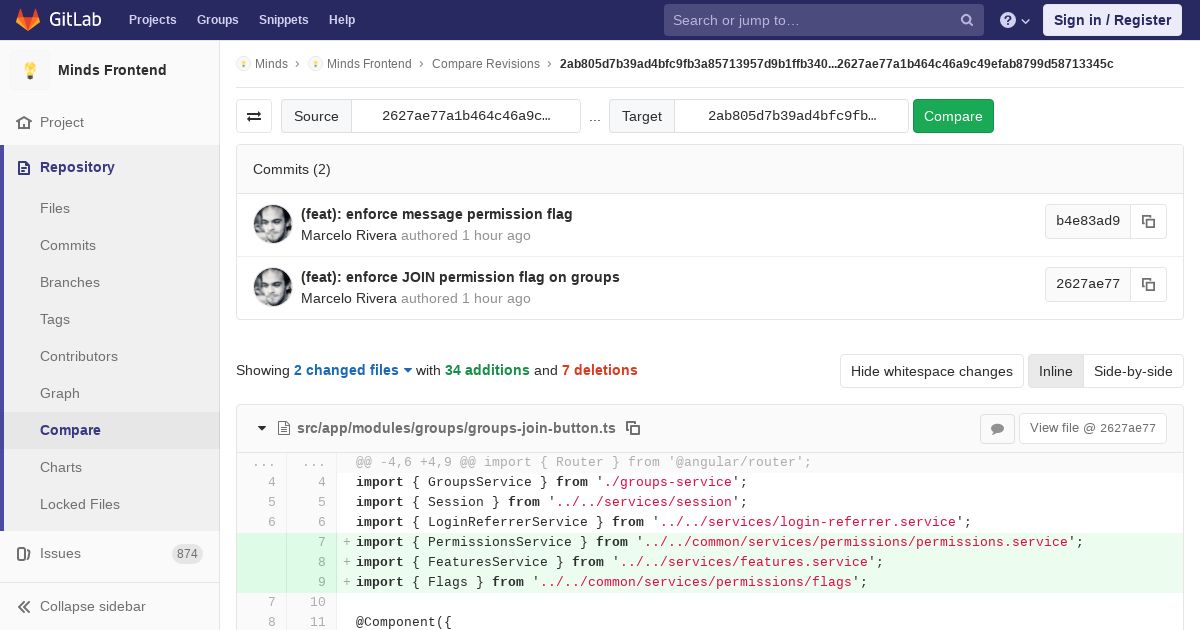Click the search magnifier icon

[966, 20]
